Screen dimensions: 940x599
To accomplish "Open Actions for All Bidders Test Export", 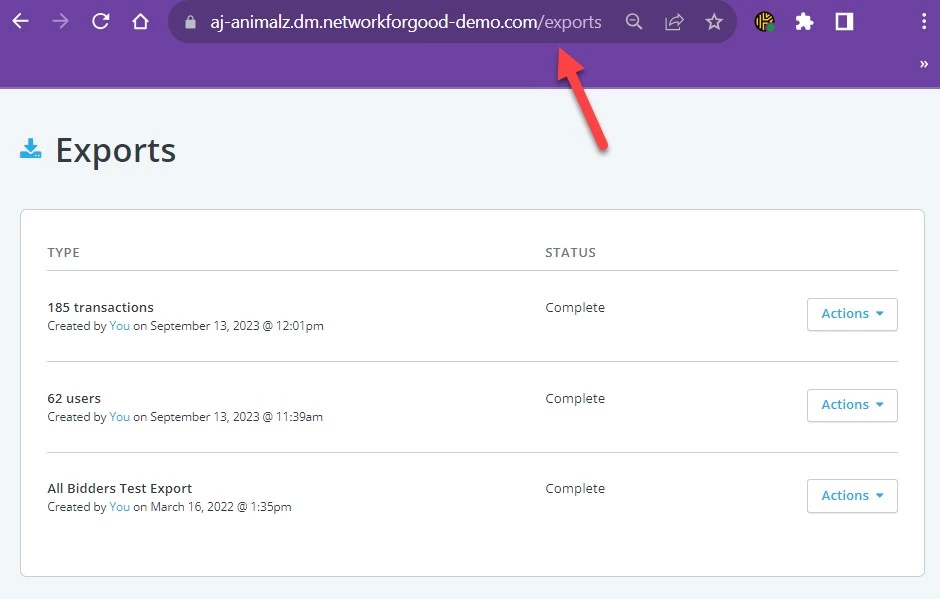I will pyautogui.click(x=852, y=495).
